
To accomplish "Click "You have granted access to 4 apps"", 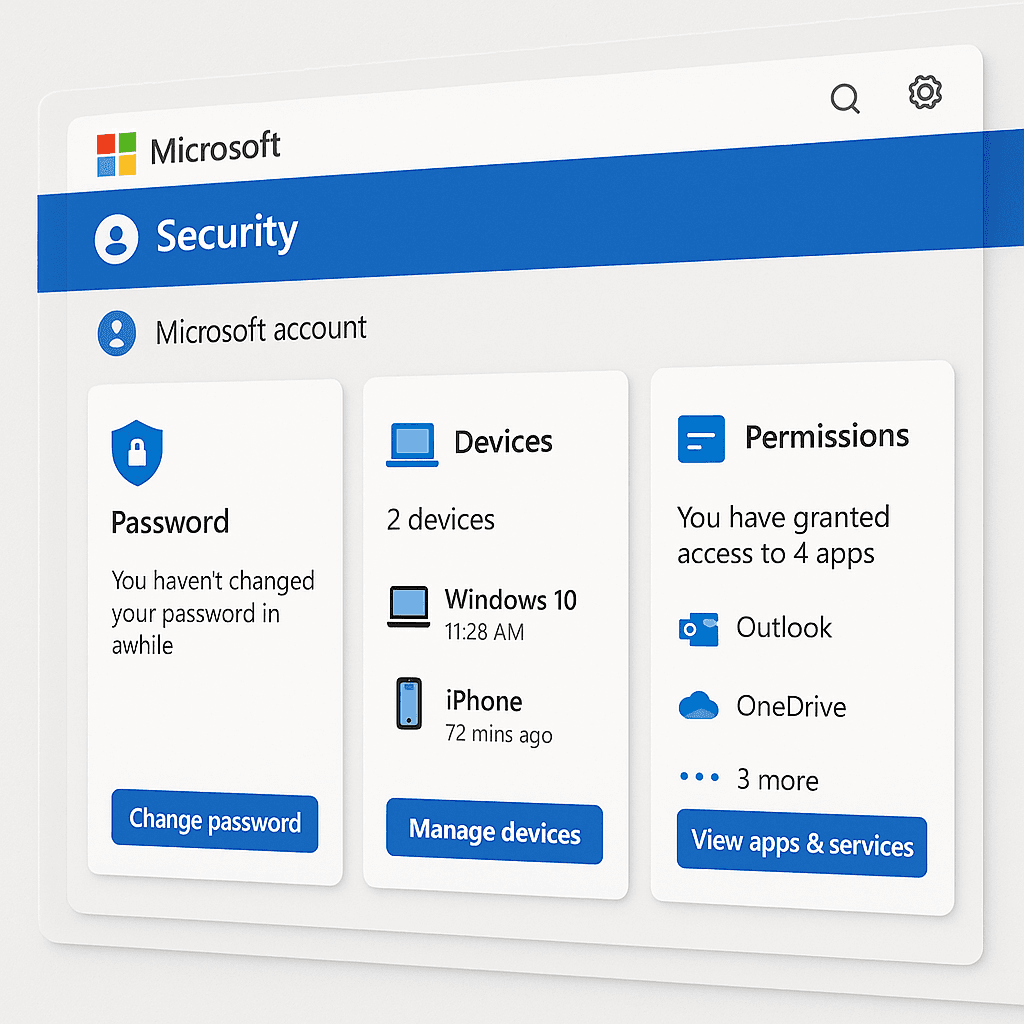I will (783, 535).
